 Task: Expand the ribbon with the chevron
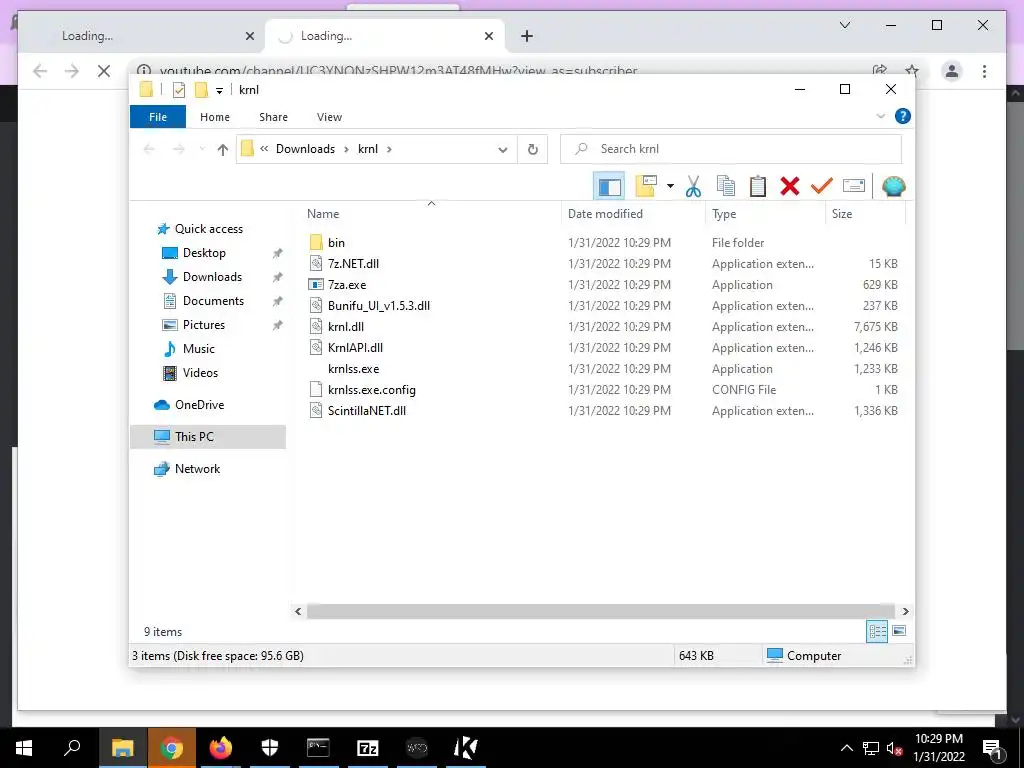coord(880,116)
